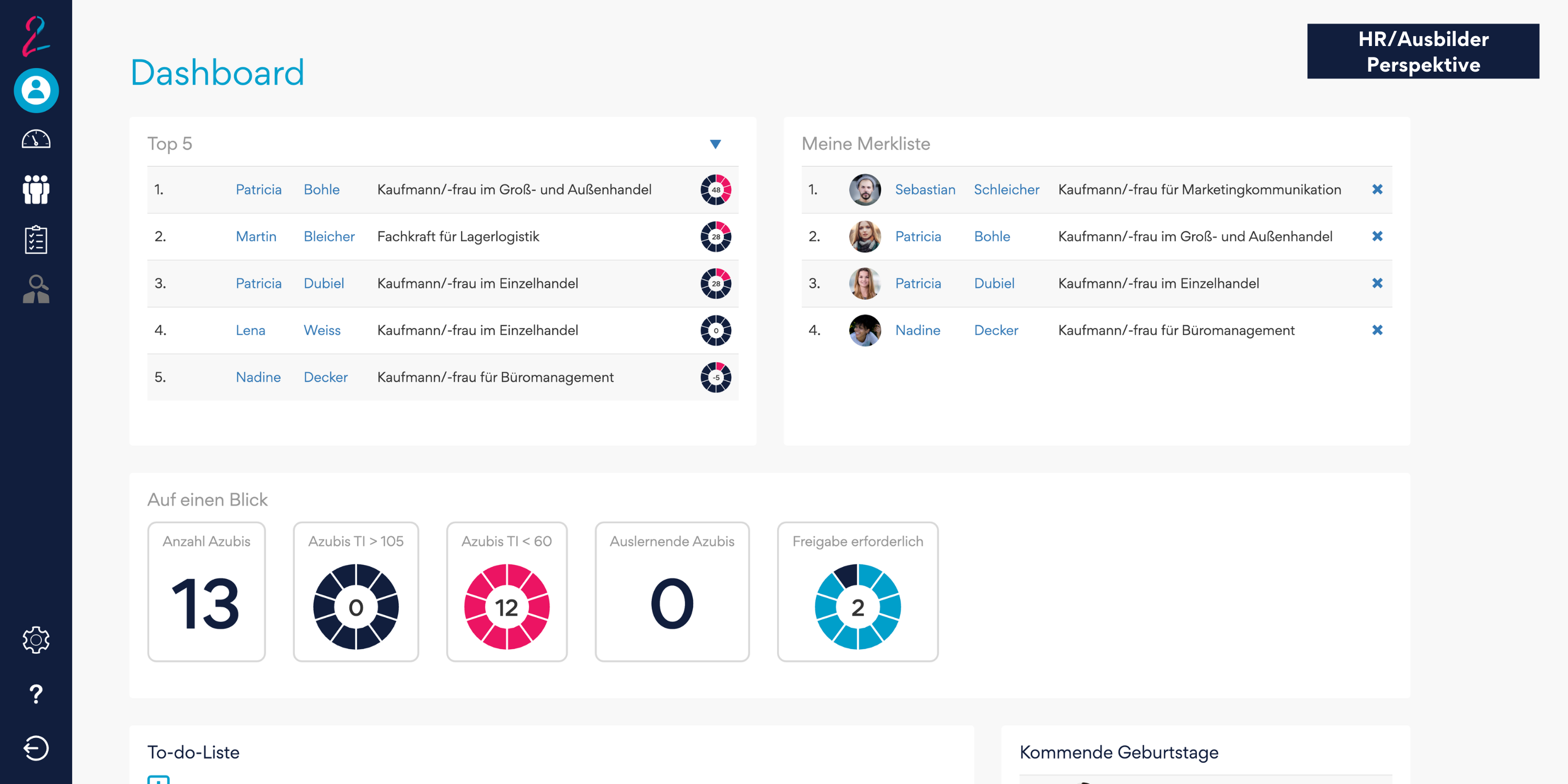This screenshot has width=1568, height=784.
Task: Open Martin Bleicher's profile from Top 5
Action: click(256, 236)
